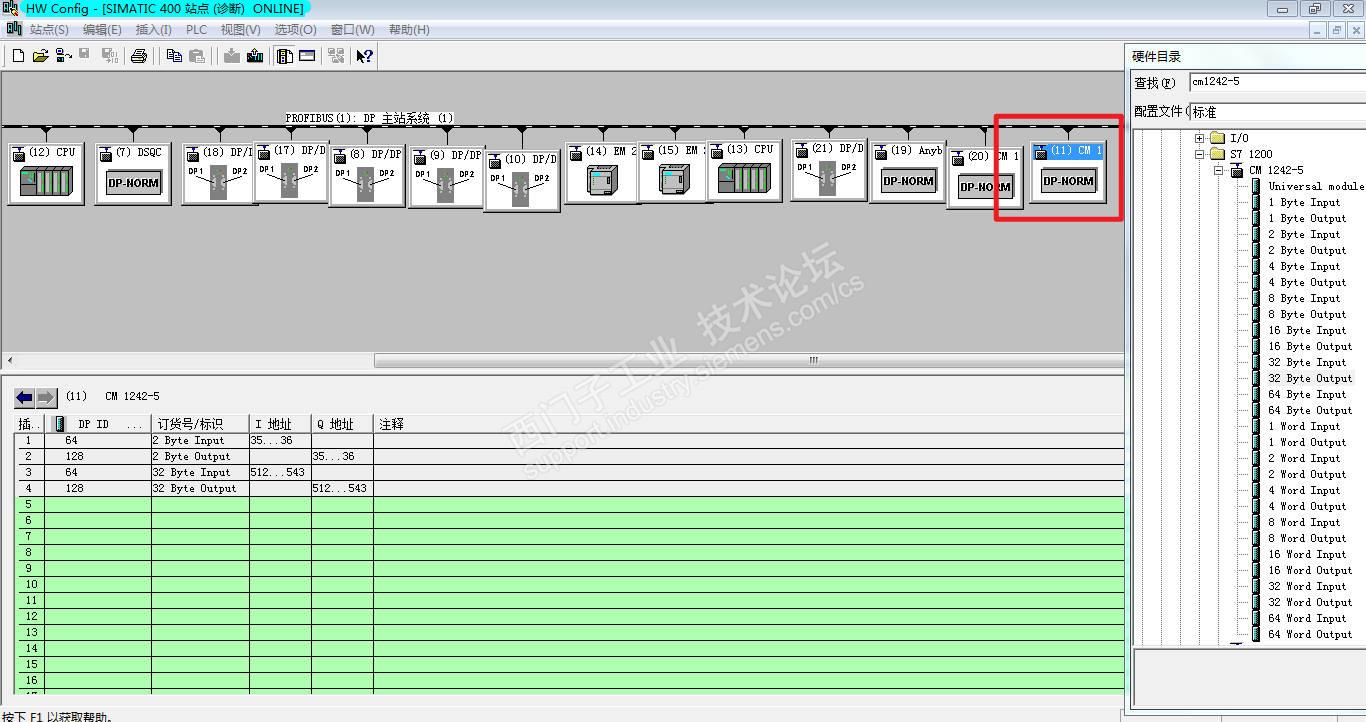Click the 查找 search field containing cm1242-5
The height and width of the screenshot is (722, 1366).
click(1277, 82)
